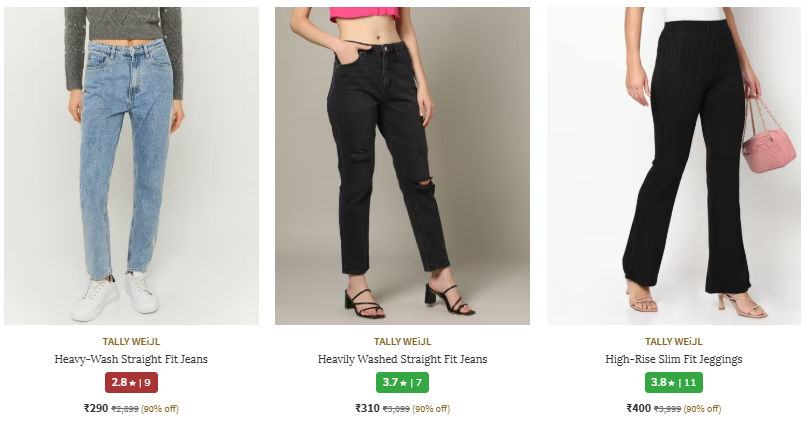807x425 pixels.
Task: Click the struck-through ₹3,999 original price
Action: click(668, 409)
